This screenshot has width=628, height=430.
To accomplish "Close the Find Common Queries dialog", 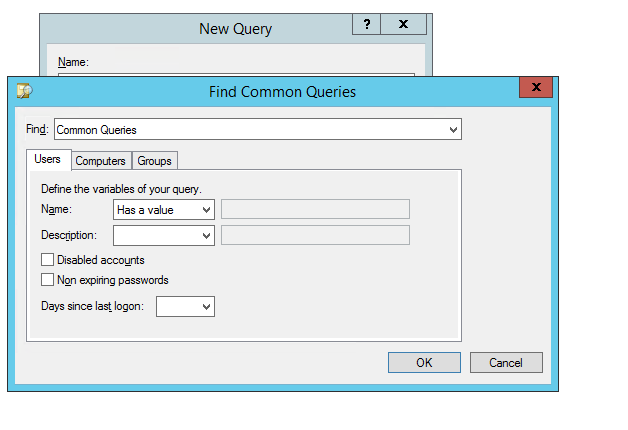I will click(x=536, y=87).
